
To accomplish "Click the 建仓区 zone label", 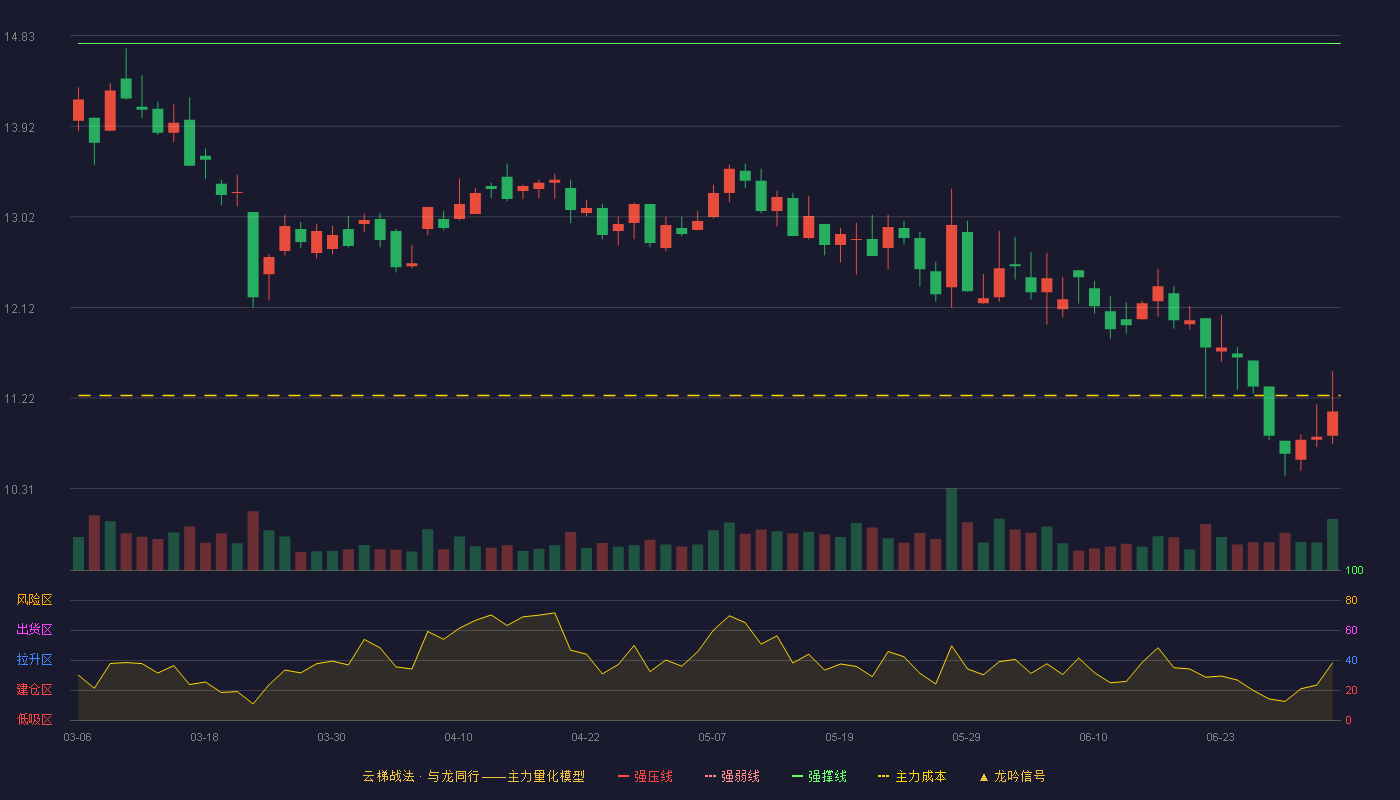I will (34, 690).
